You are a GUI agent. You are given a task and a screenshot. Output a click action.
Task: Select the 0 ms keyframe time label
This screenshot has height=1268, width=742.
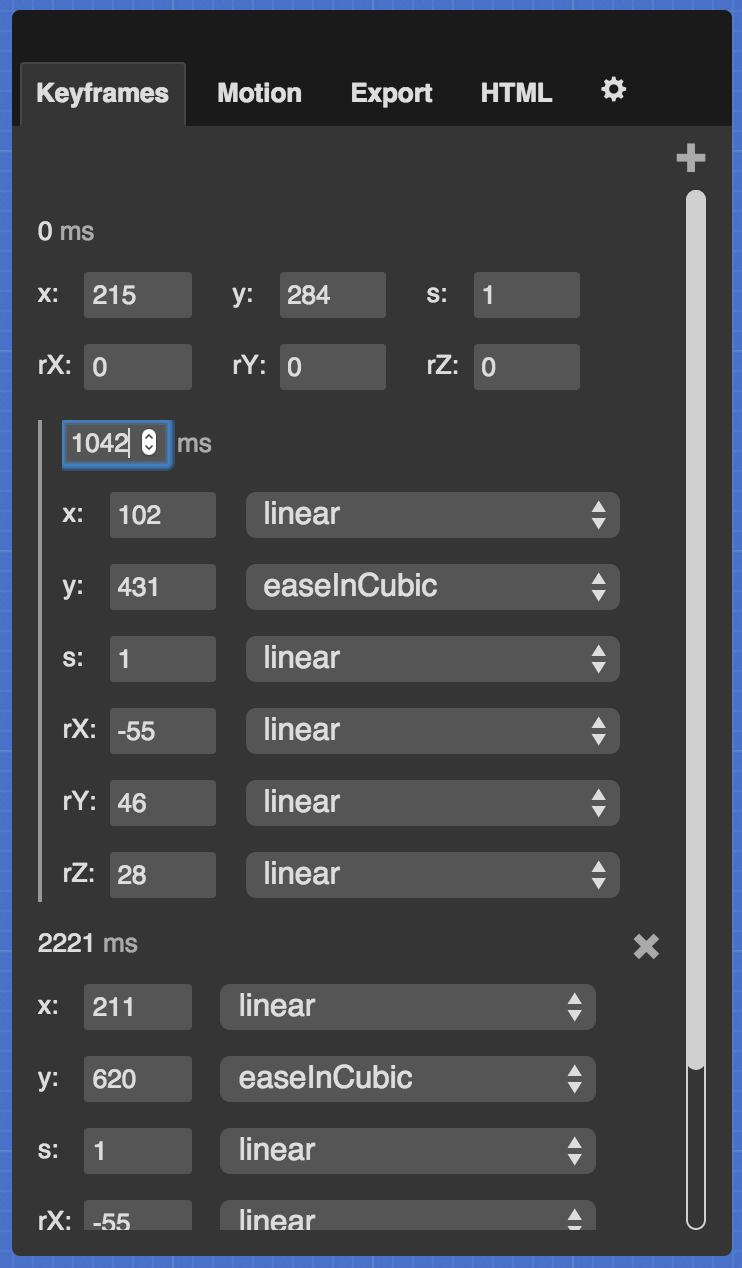click(x=66, y=232)
